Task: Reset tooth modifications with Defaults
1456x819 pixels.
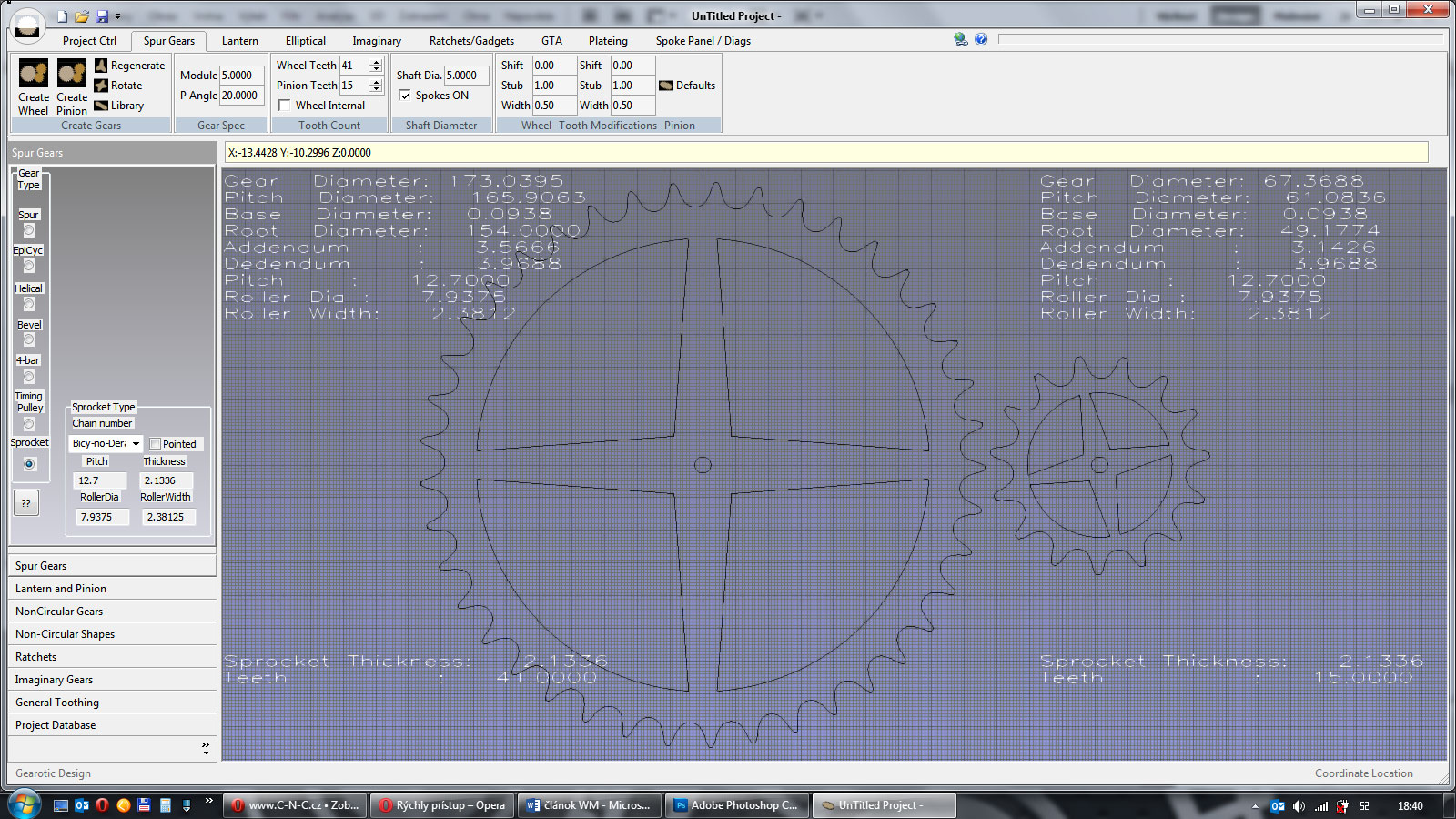Action: coord(687,86)
